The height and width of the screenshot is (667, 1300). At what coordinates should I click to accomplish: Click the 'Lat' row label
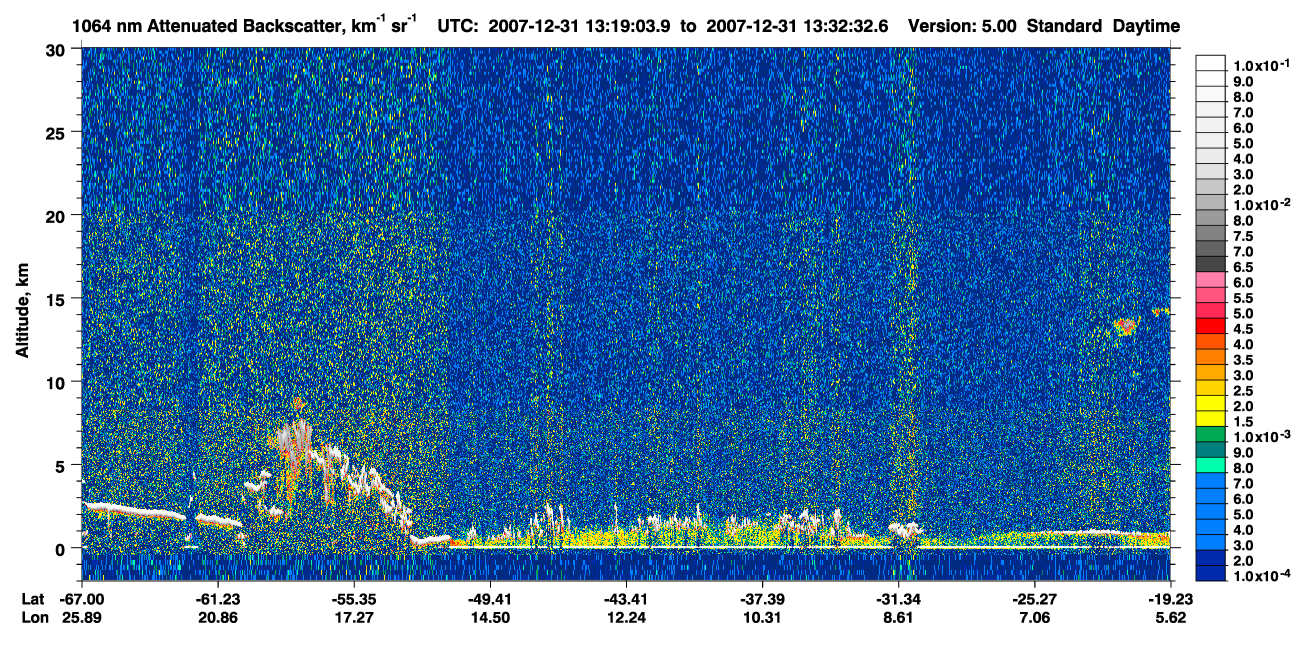(x=33, y=599)
